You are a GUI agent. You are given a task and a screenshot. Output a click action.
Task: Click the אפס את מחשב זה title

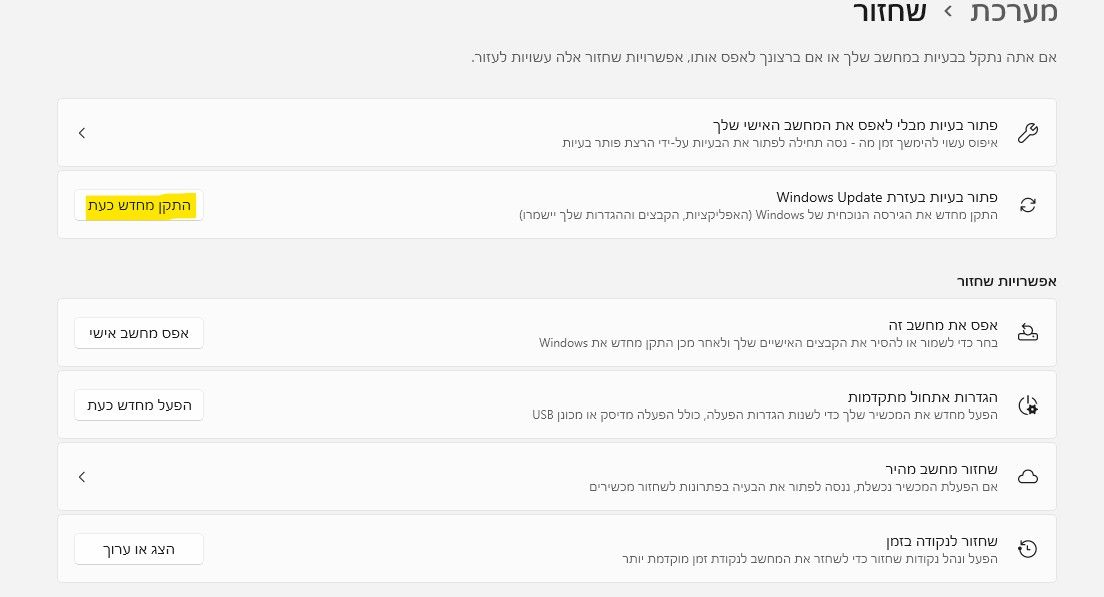pos(943,325)
